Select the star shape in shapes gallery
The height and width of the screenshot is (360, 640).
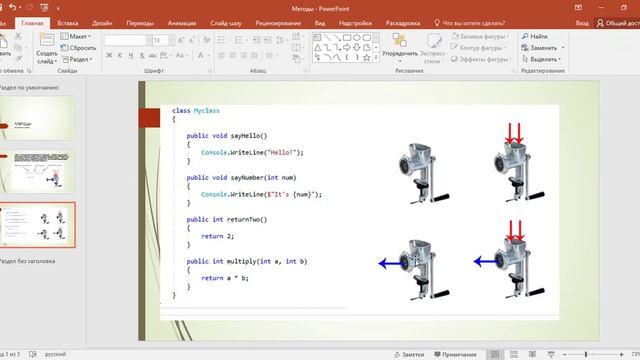pos(367,58)
